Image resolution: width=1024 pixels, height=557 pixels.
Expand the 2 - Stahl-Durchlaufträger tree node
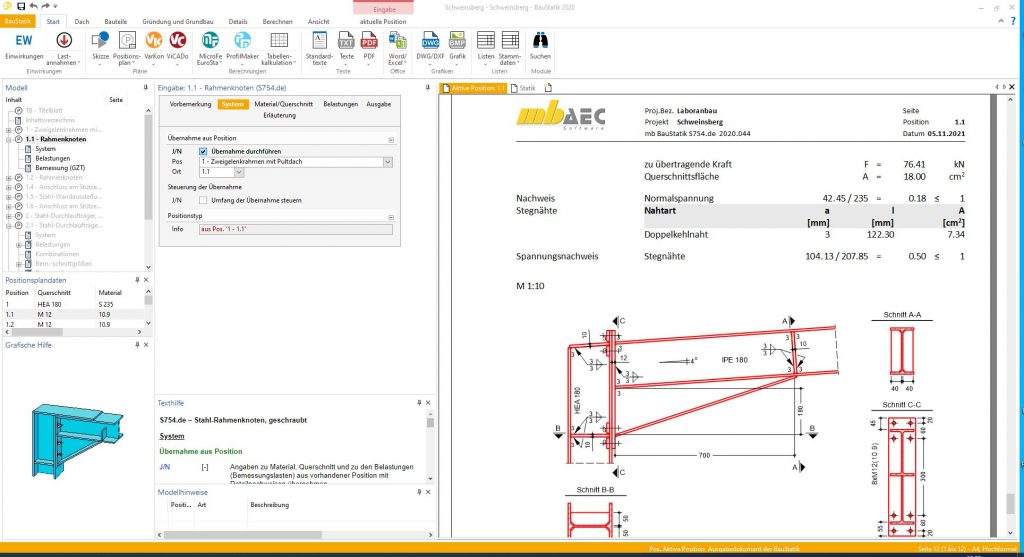point(9,215)
